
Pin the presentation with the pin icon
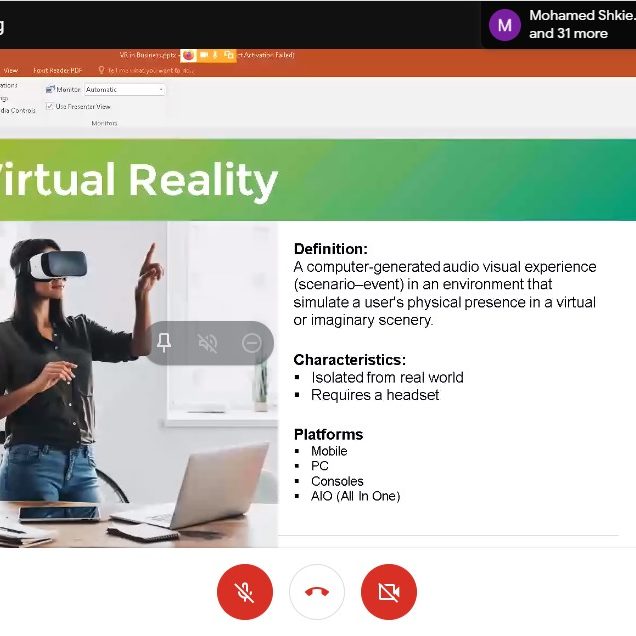click(x=164, y=343)
